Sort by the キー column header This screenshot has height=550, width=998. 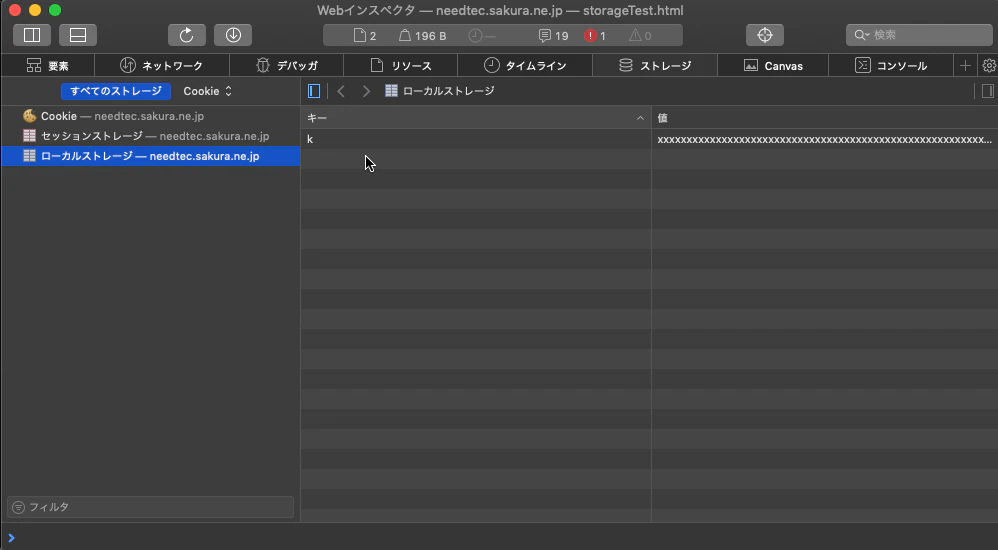coord(476,118)
